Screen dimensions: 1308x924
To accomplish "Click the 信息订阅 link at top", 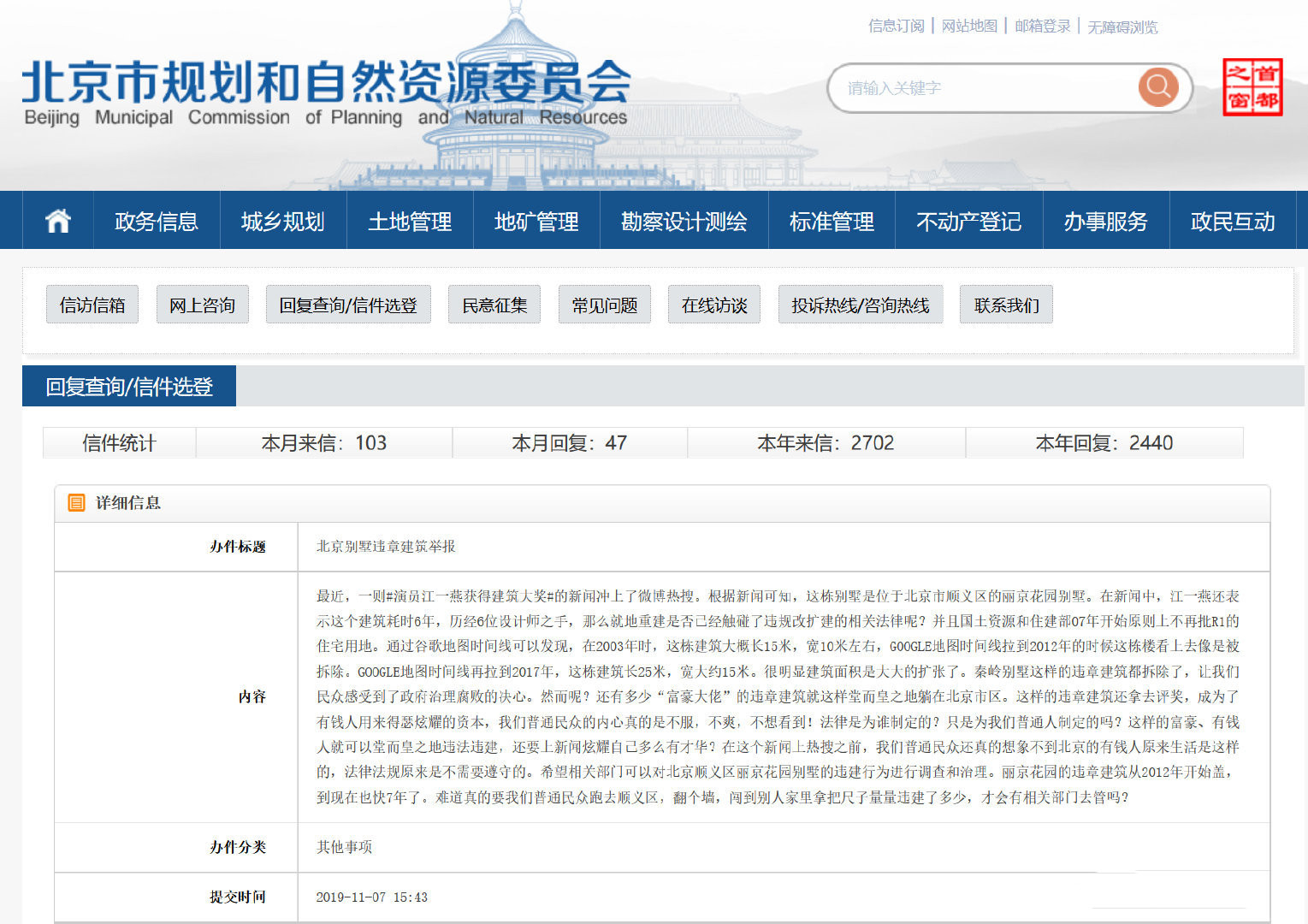I will pos(896,27).
